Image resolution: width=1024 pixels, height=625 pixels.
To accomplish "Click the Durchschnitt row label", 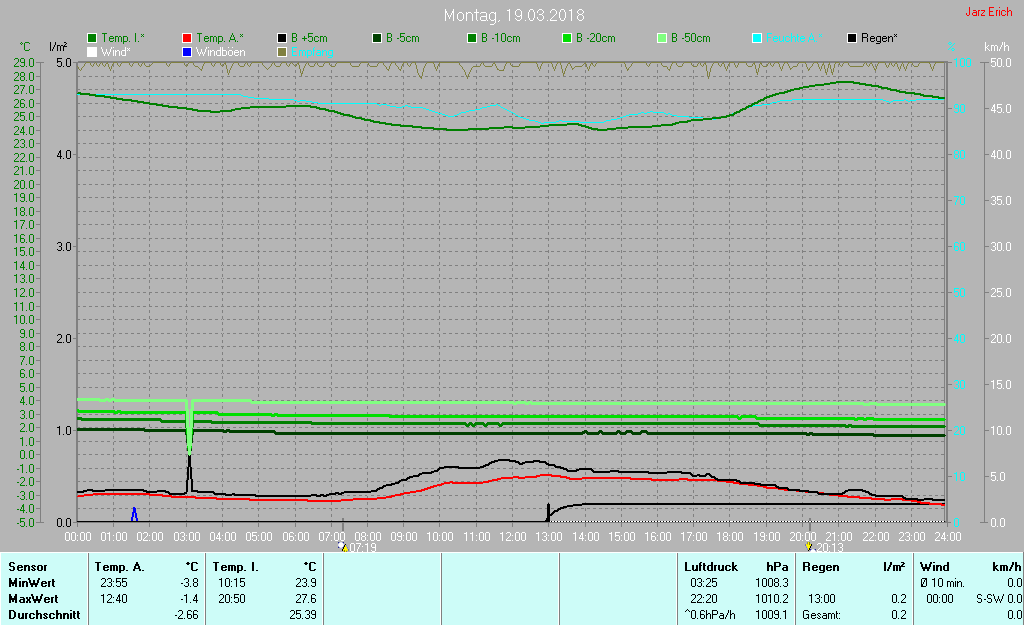I will (44, 615).
